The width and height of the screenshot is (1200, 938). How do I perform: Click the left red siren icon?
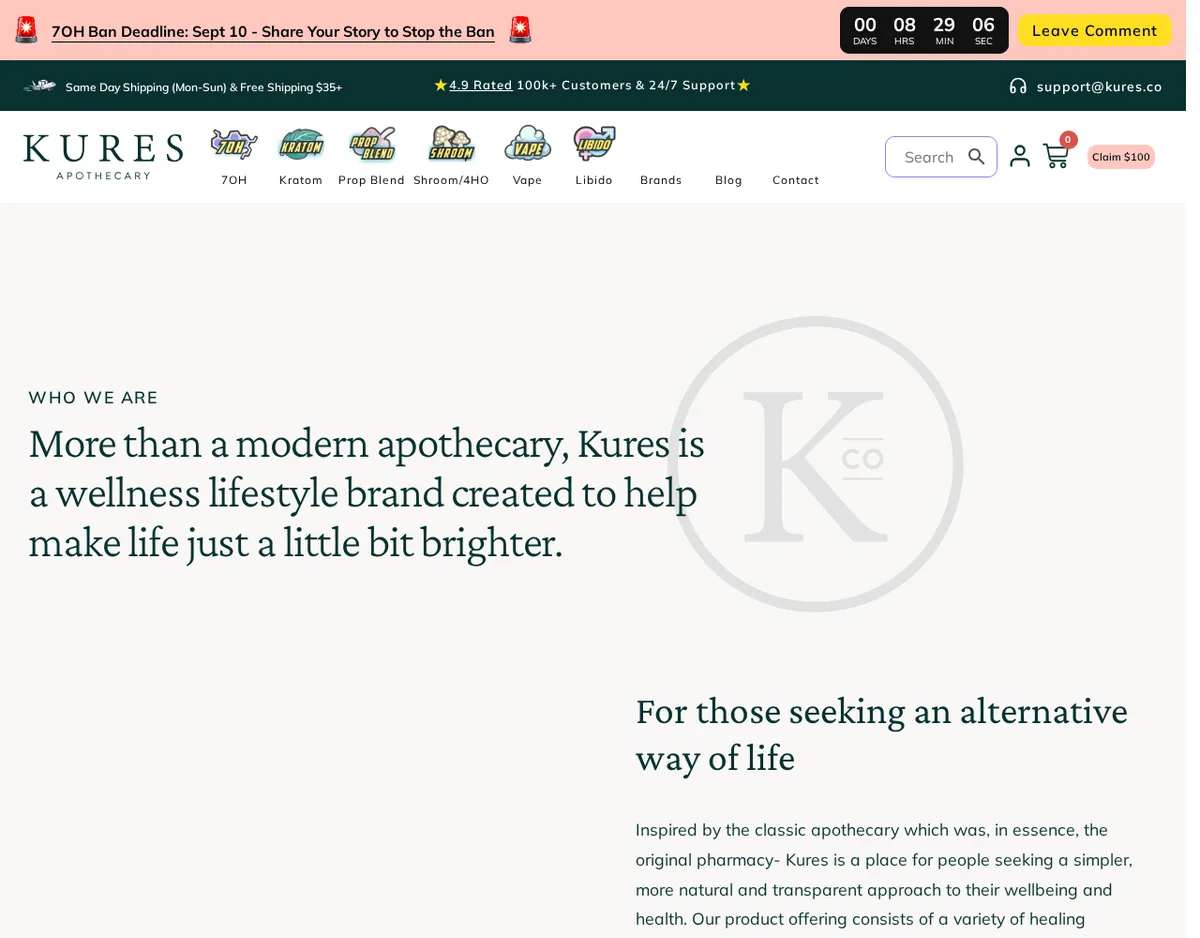[26, 30]
